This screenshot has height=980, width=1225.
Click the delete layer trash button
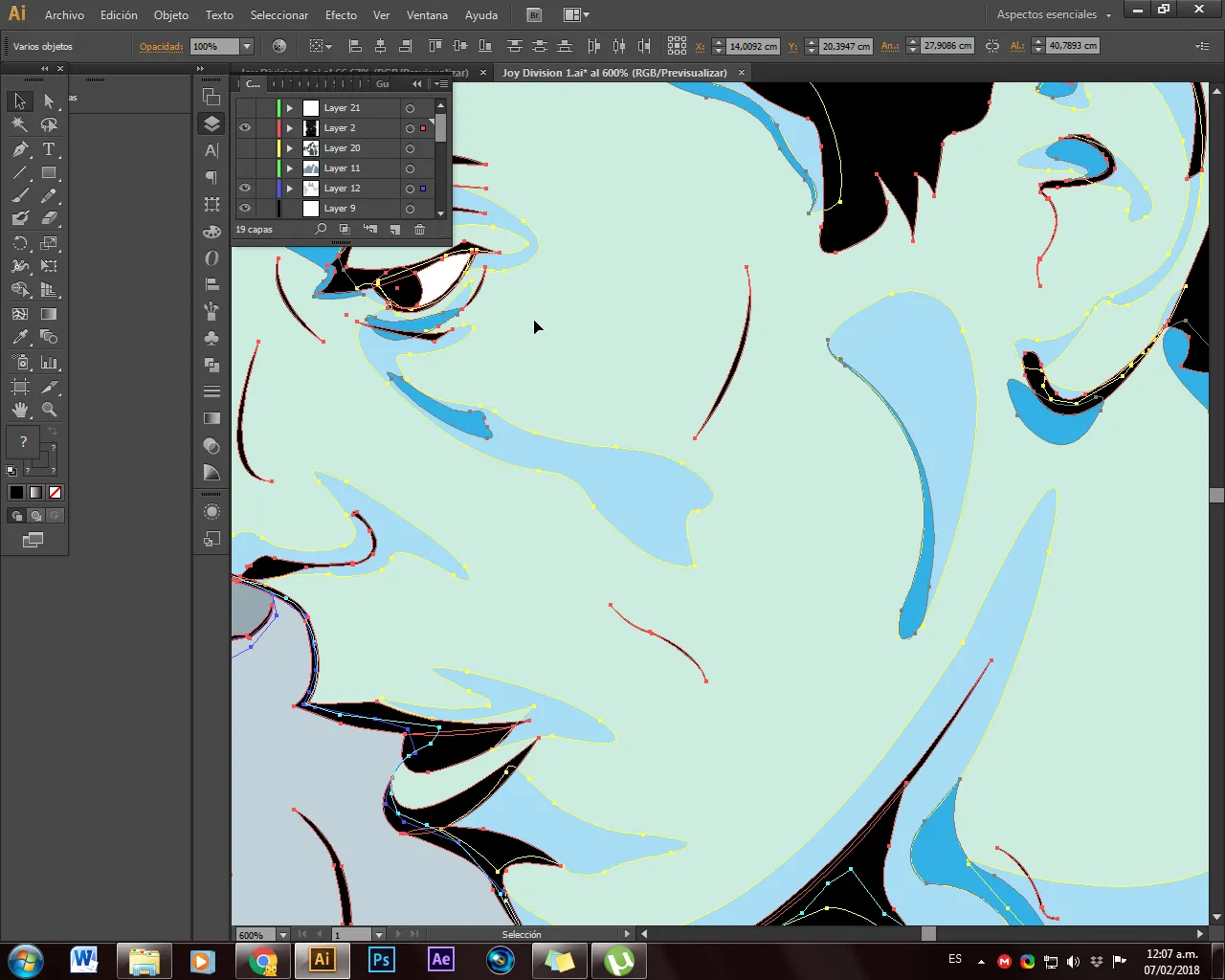(x=419, y=230)
